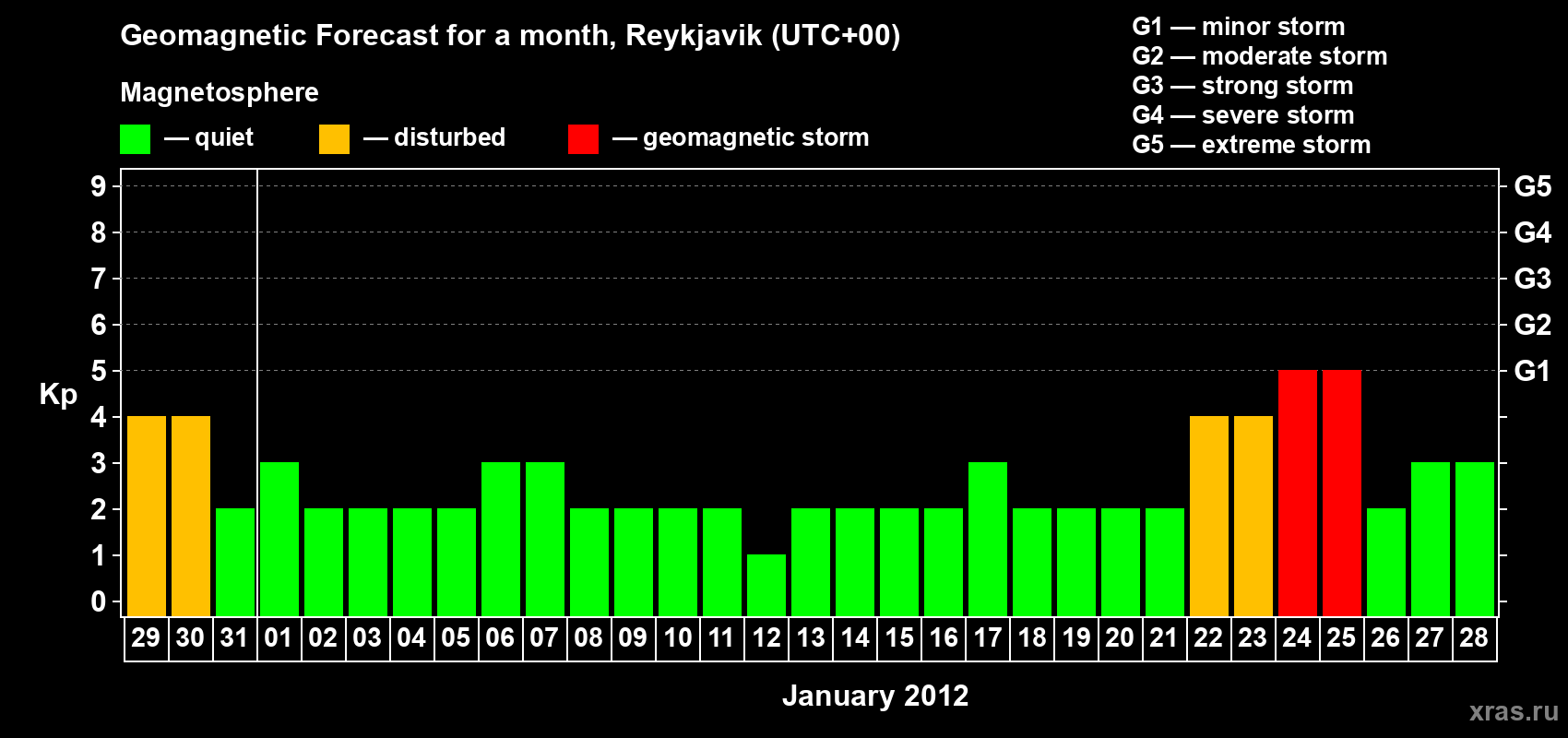Viewport: 1568px width, 738px height.
Task: Click the Kp value 5 axis label
Action: (99, 371)
